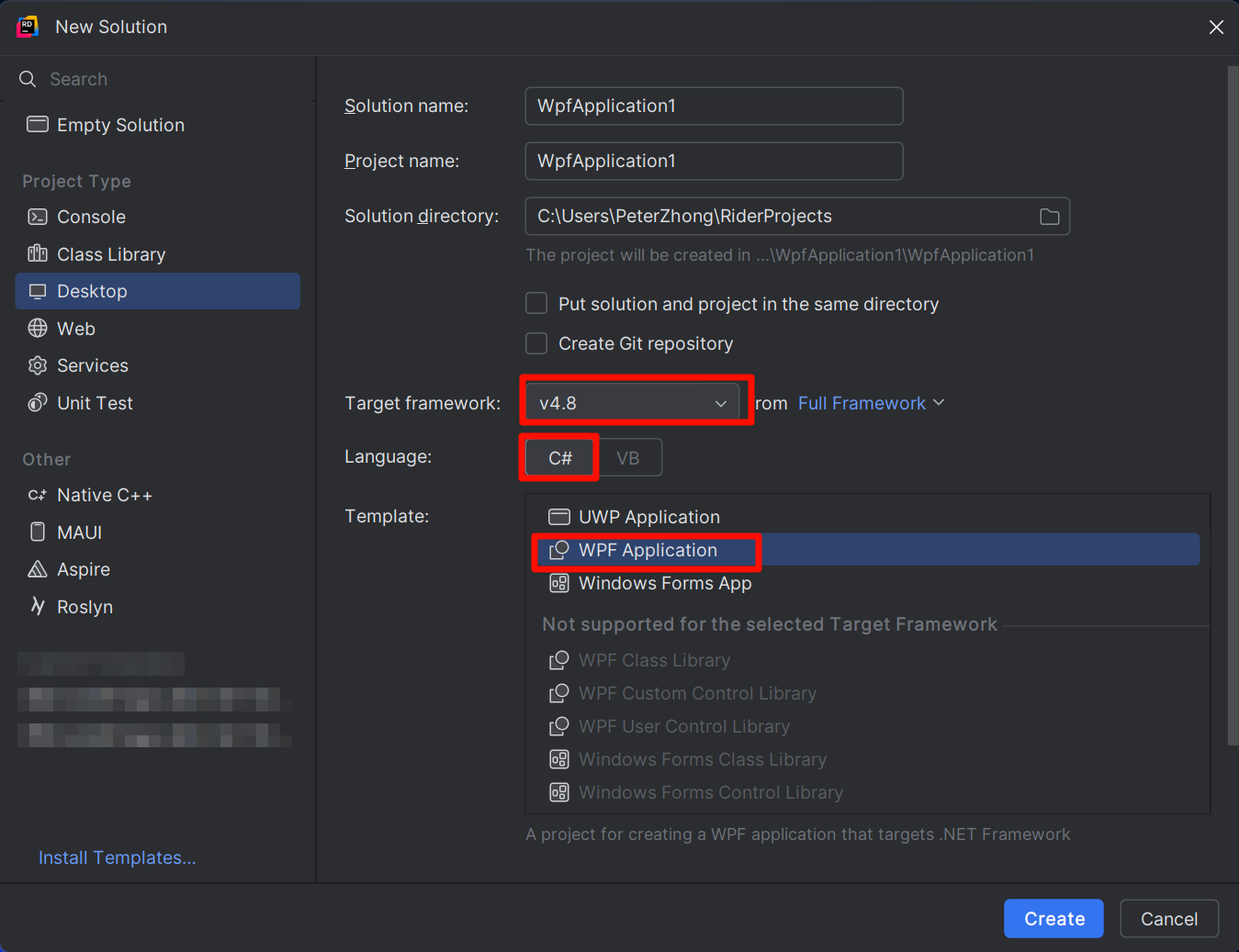Viewport: 1239px width, 952px height.
Task: Click WPF User Control Library icon
Action: 559,726
